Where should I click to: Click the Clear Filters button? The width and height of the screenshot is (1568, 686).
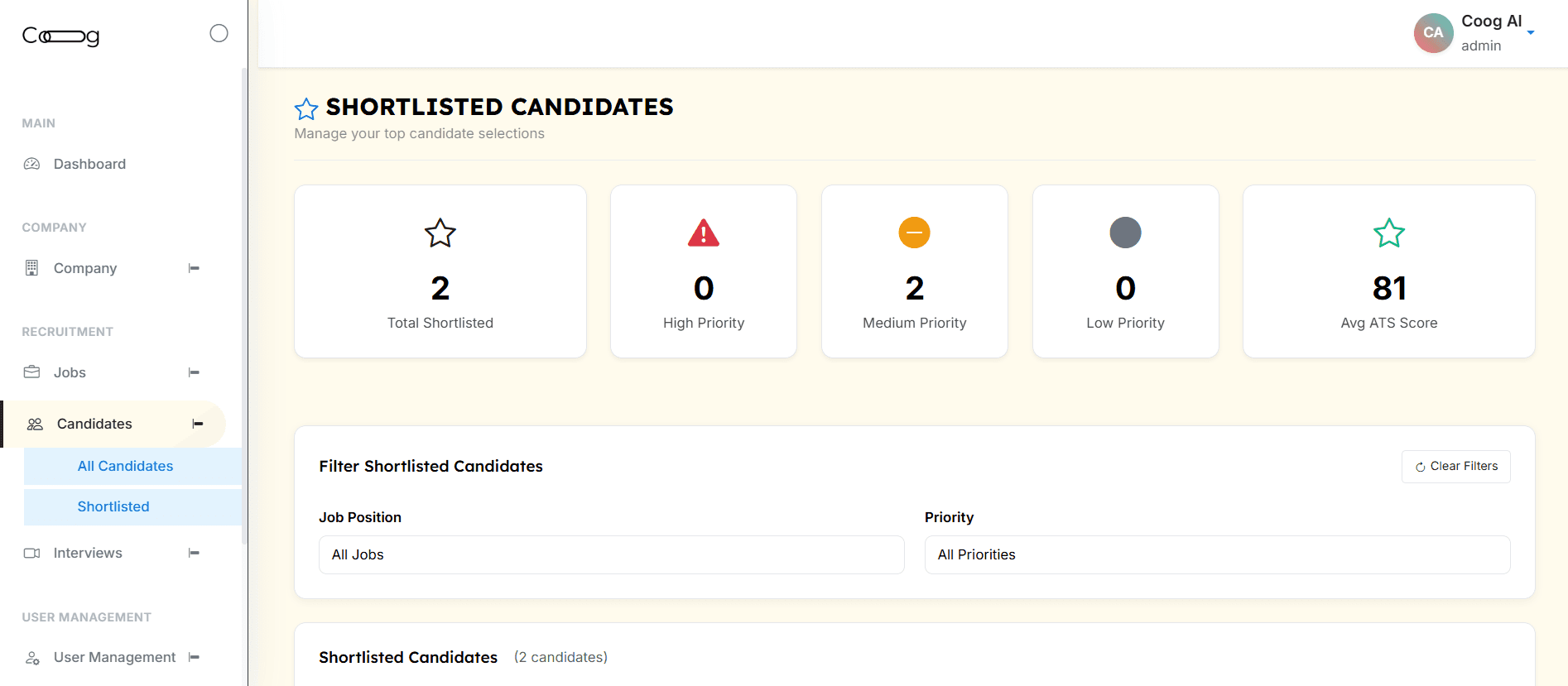pyautogui.click(x=1455, y=467)
